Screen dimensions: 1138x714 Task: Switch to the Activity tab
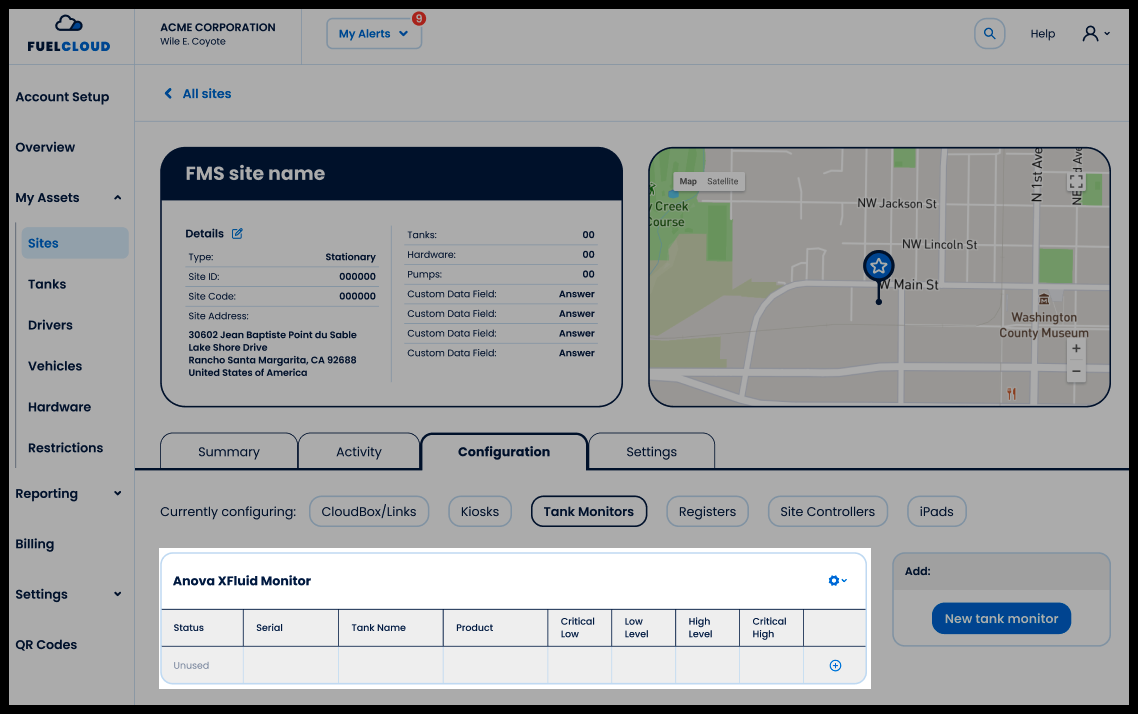(359, 451)
